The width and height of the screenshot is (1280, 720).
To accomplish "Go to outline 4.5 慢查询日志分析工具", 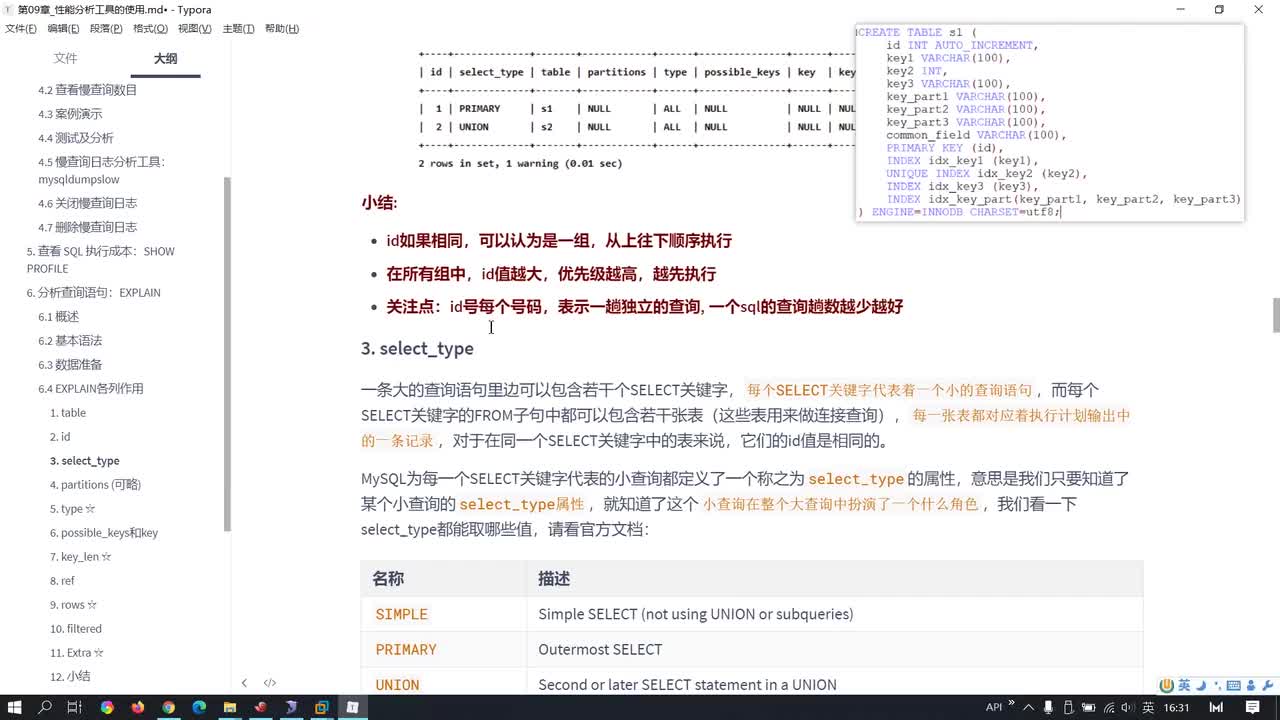I will 101,170.
